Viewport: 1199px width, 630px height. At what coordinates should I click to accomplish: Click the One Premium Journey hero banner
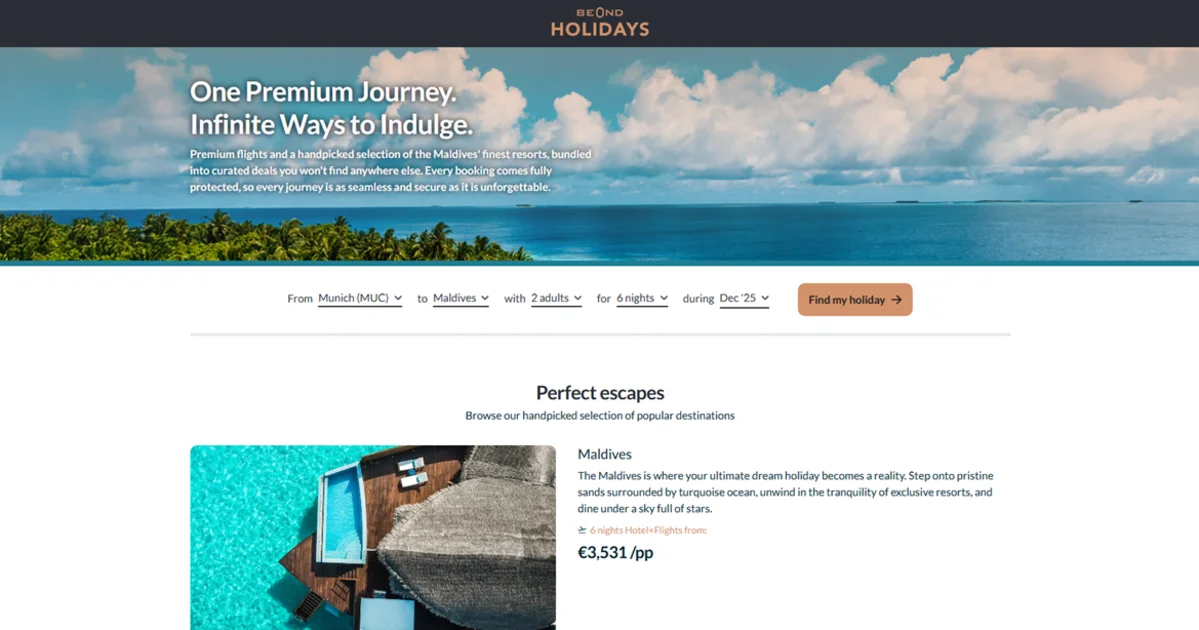600,155
